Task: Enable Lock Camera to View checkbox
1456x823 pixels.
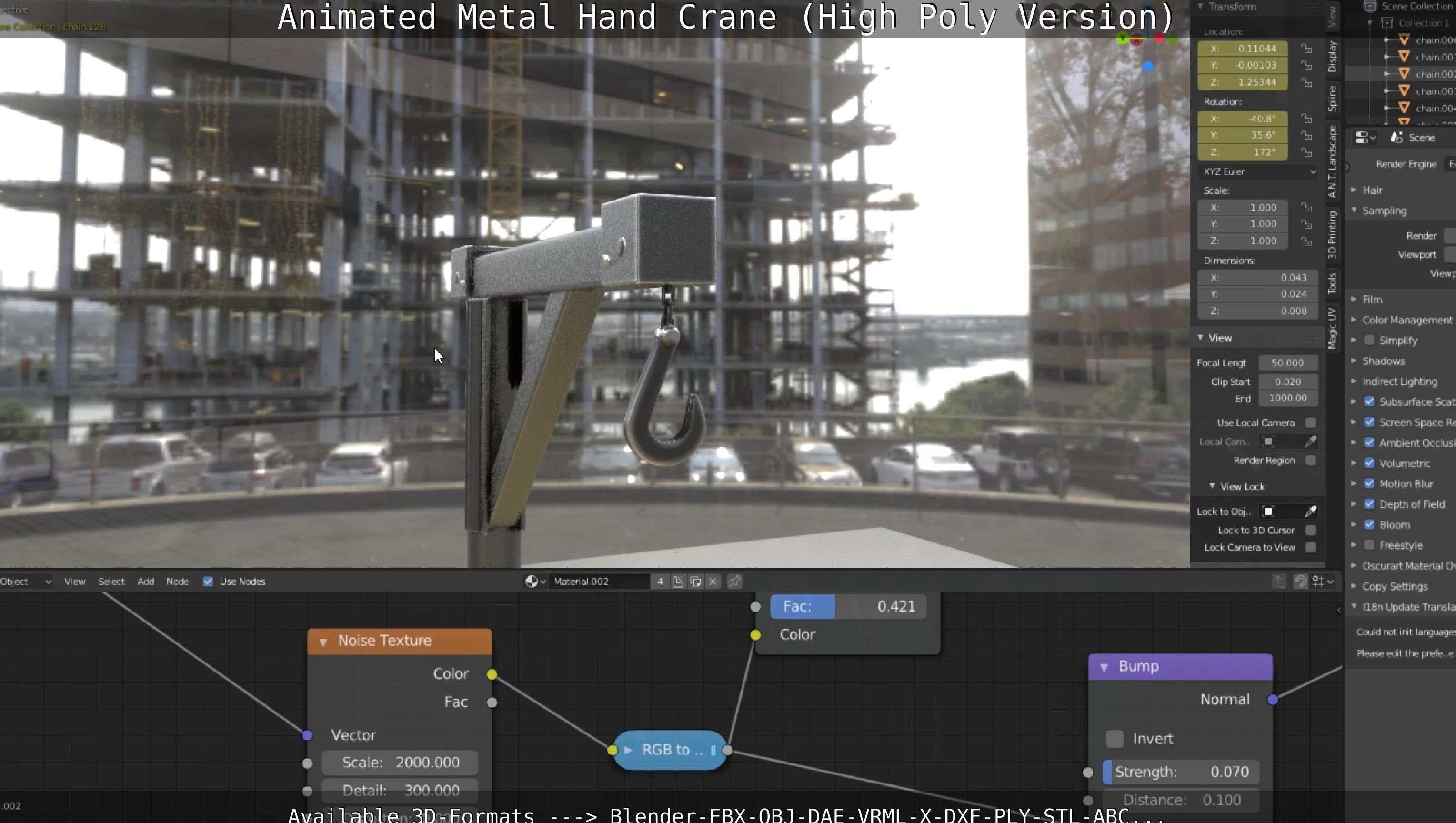Action: pyautogui.click(x=1311, y=547)
